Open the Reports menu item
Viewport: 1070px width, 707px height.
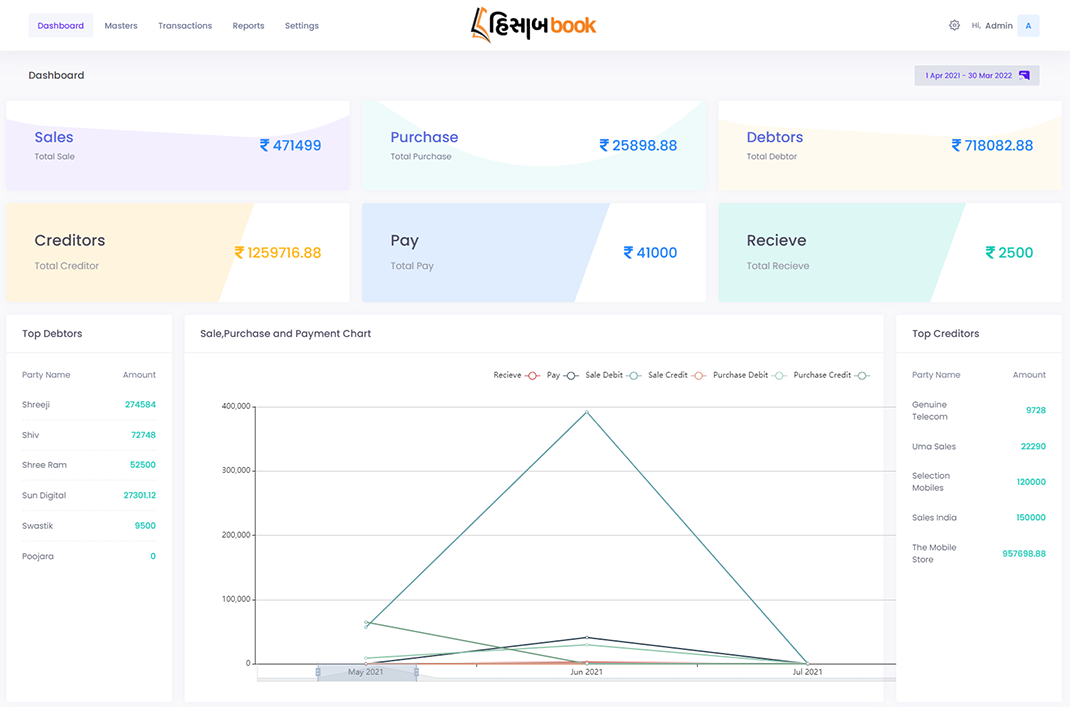coord(248,26)
